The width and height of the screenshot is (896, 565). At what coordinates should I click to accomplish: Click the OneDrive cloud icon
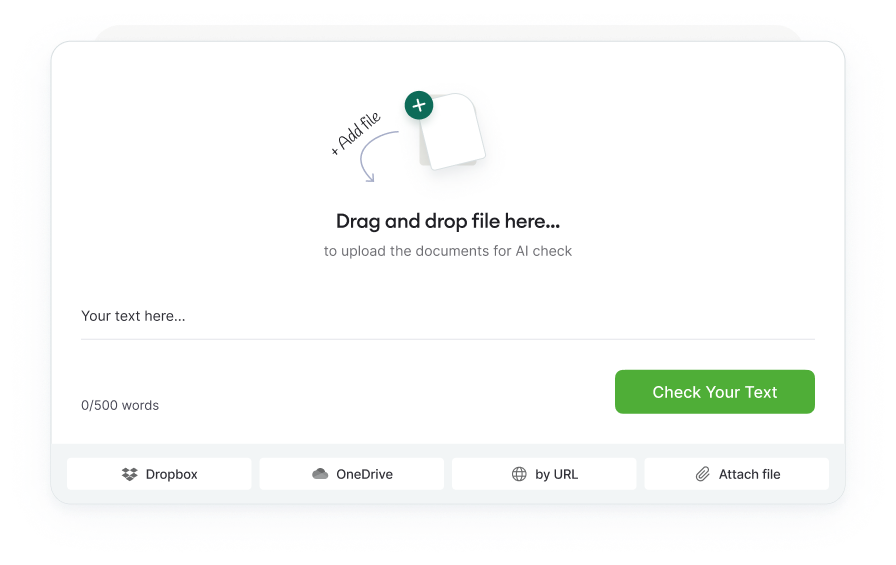tap(320, 474)
